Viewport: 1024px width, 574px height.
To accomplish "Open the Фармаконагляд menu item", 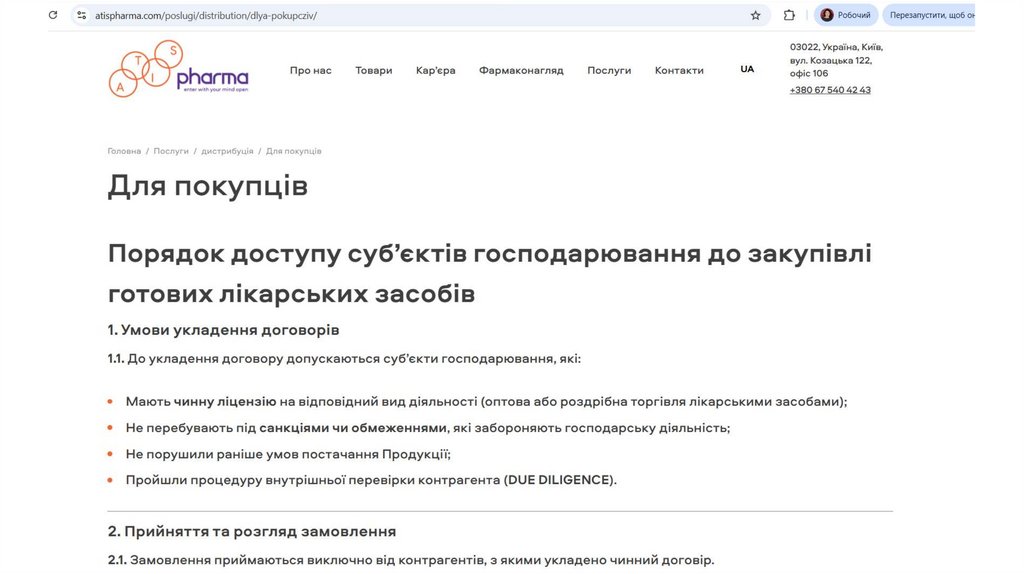I will [x=521, y=71].
